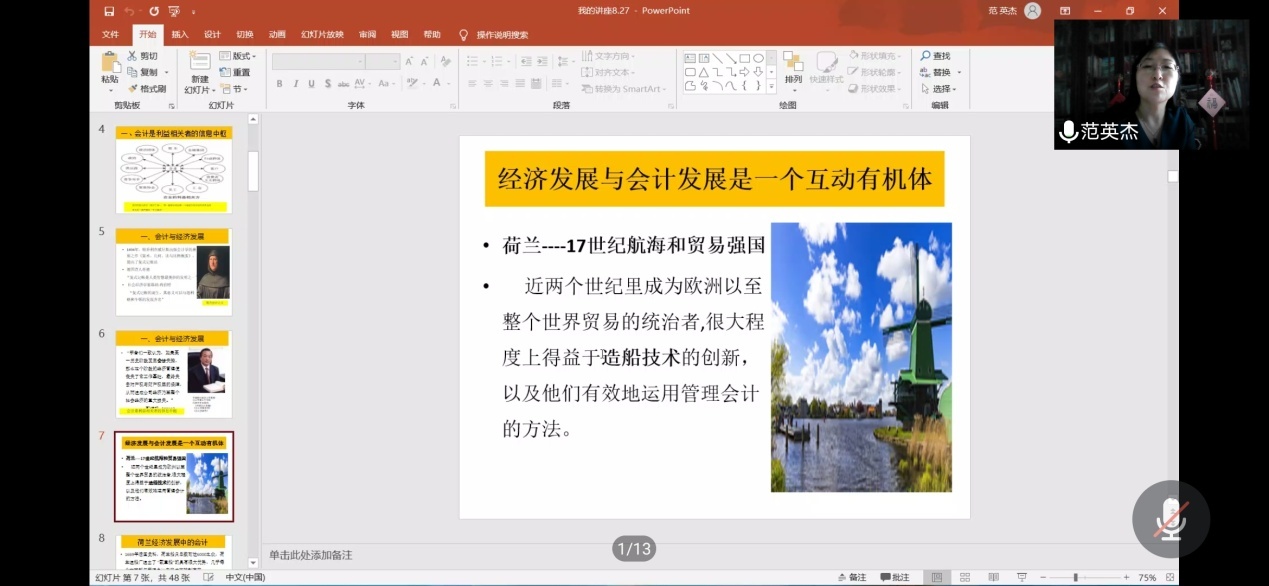Apply strikethrough formatting to text
This screenshot has width=1269, height=586.
[344, 83]
